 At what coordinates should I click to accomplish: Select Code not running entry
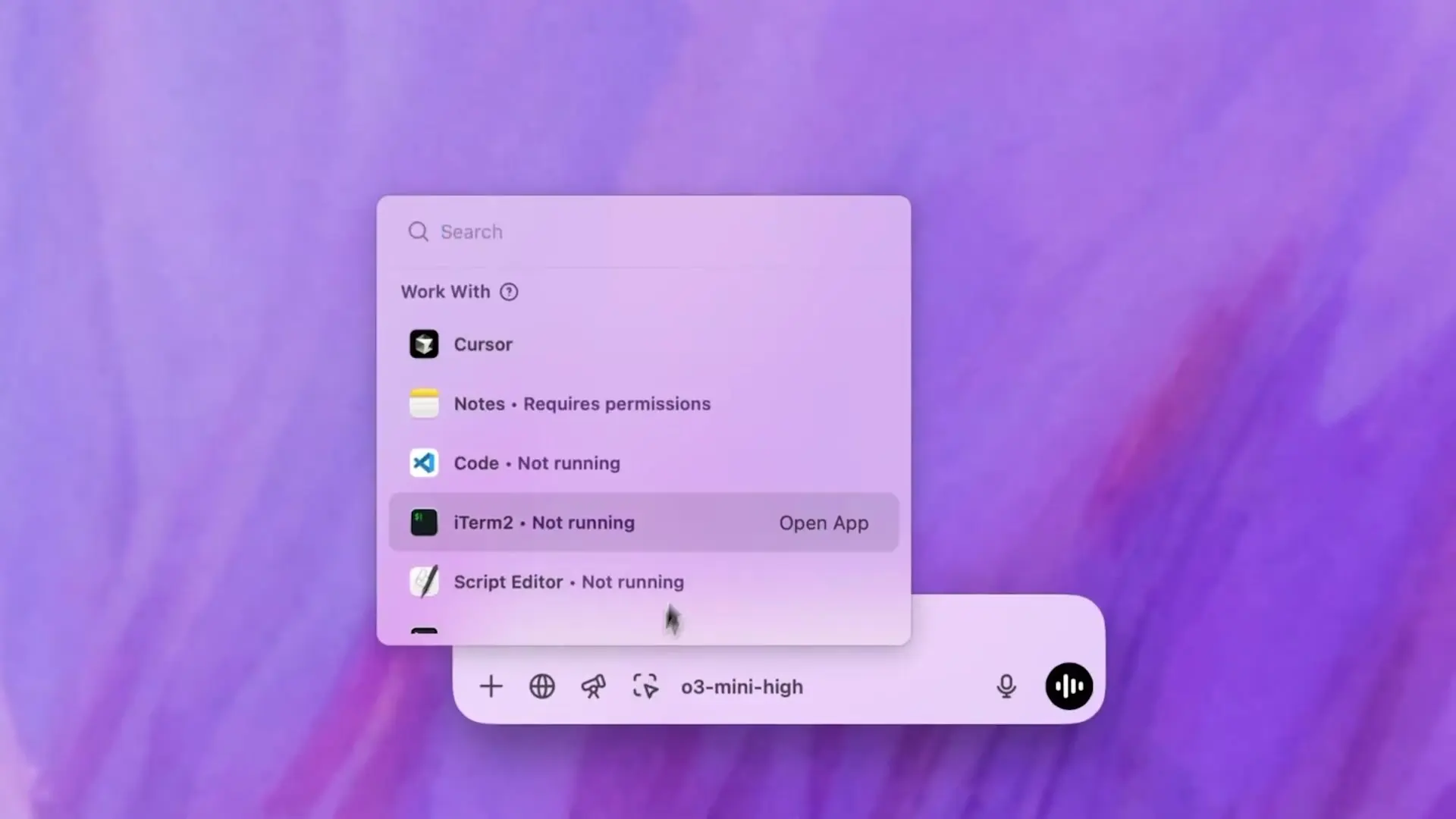(x=644, y=463)
